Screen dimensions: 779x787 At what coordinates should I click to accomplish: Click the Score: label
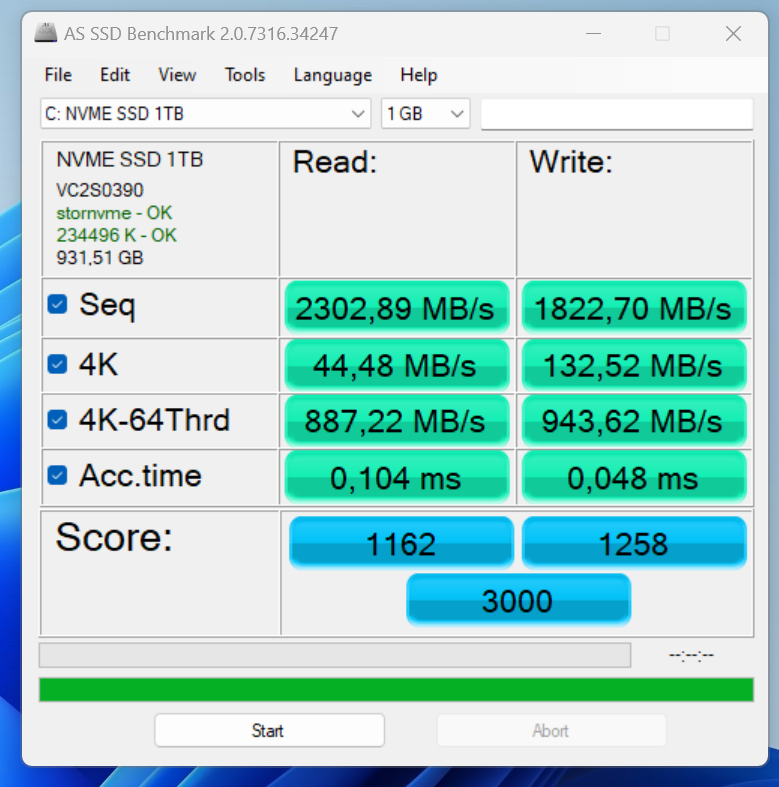click(x=114, y=537)
